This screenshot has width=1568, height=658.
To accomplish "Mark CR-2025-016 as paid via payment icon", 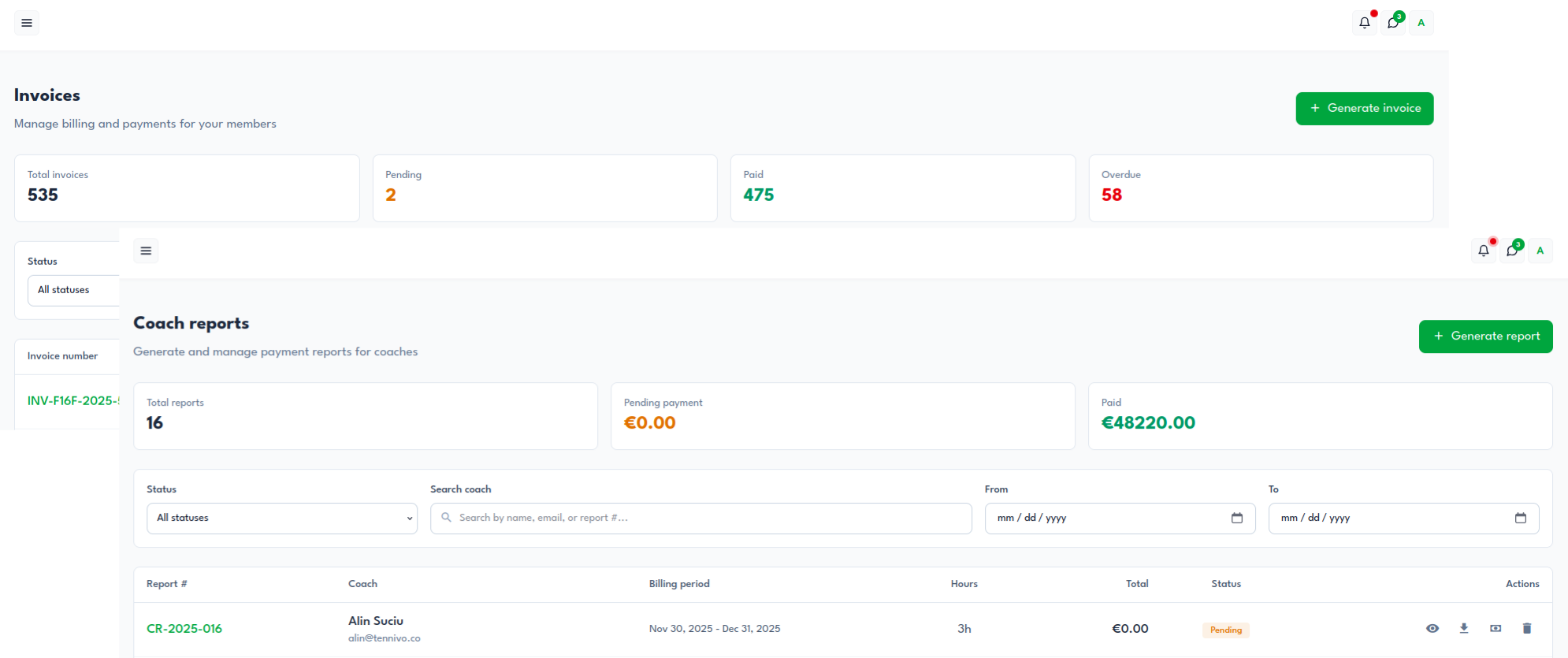I will tap(1496, 628).
